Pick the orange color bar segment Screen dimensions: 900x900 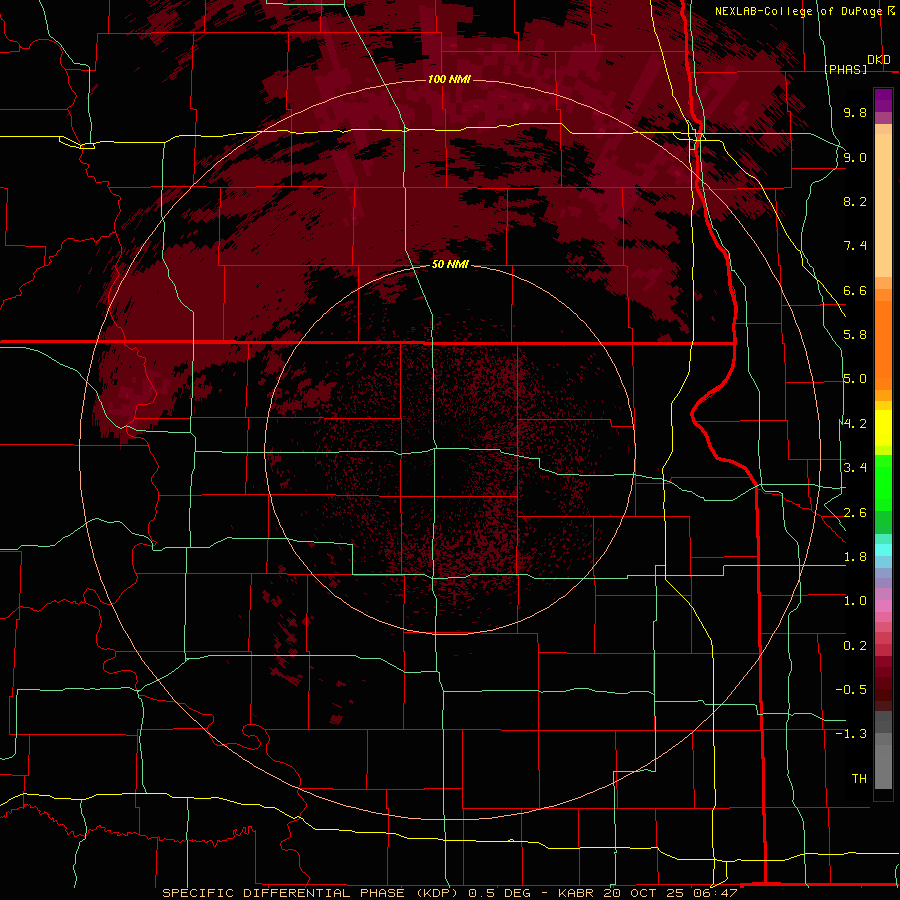pos(883,346)
